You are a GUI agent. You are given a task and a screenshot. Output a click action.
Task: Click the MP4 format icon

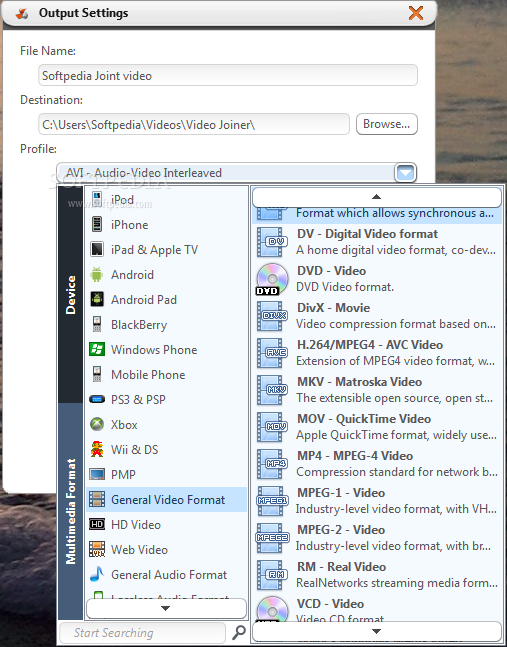(x=272, y=464)
